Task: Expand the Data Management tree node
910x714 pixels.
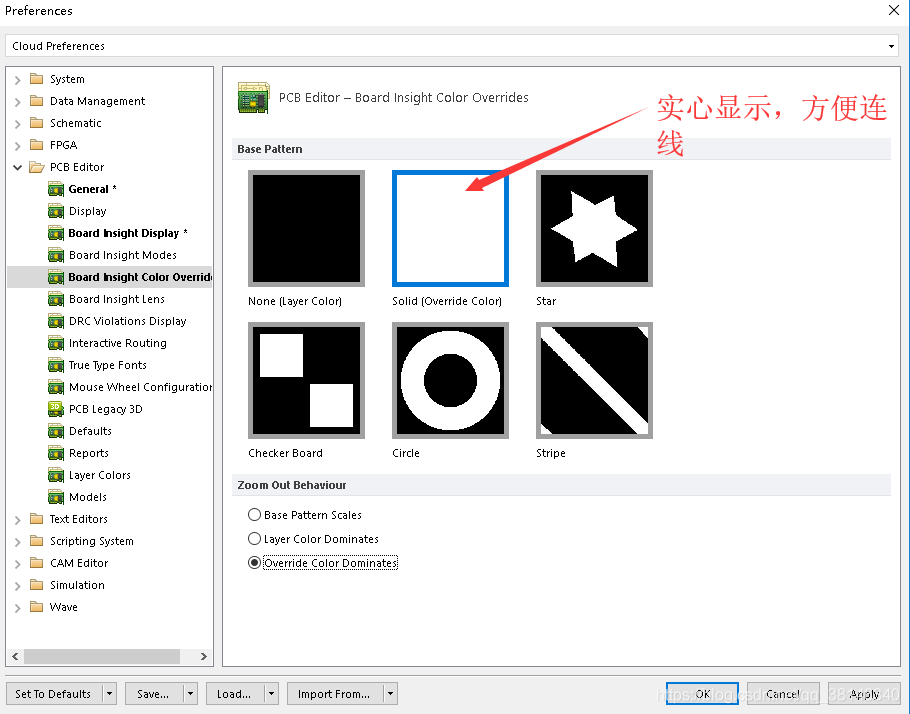Action: point(17,102)
